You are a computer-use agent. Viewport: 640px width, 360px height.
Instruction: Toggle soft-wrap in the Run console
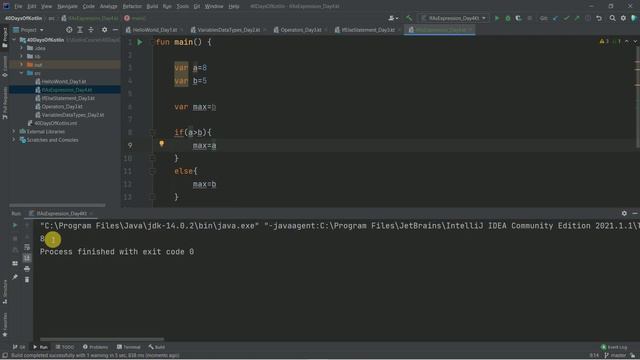[x=27, y=247]
